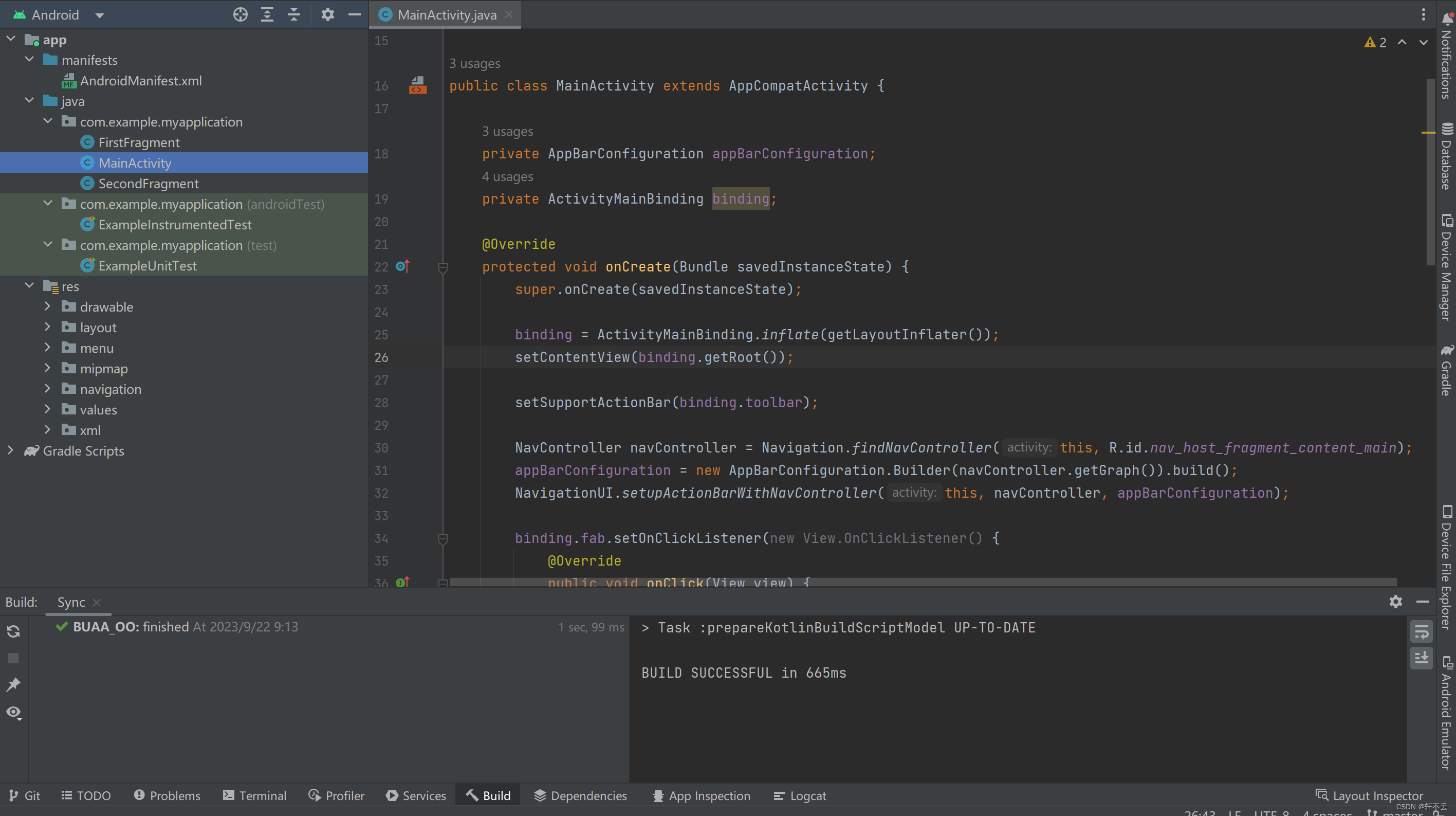Reload the Gradle sync in Build panel
Image resolution: width=1456 pixels, height=816 pixels.
13,631
